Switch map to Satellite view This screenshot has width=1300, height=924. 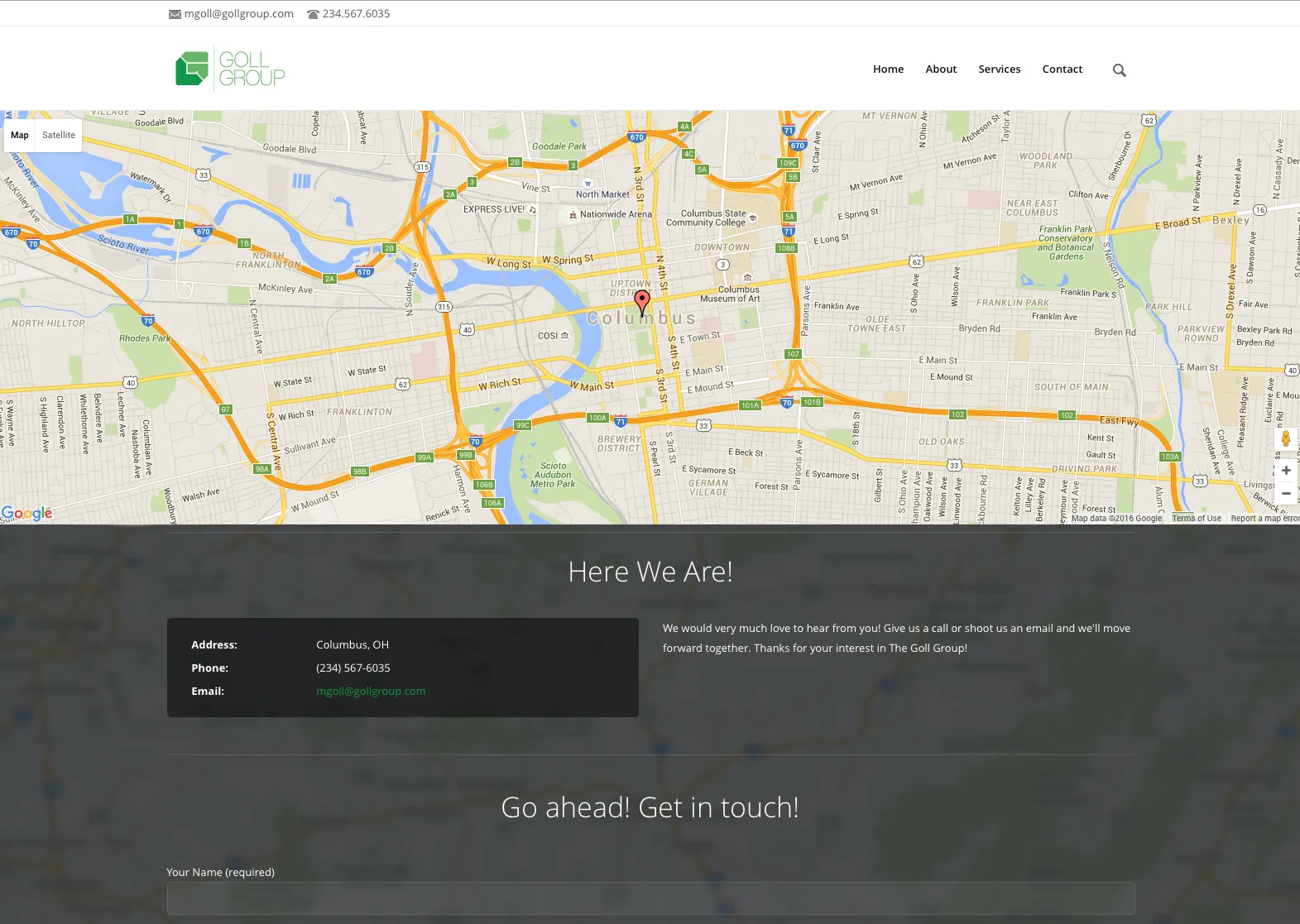click(x=59, y=135)
